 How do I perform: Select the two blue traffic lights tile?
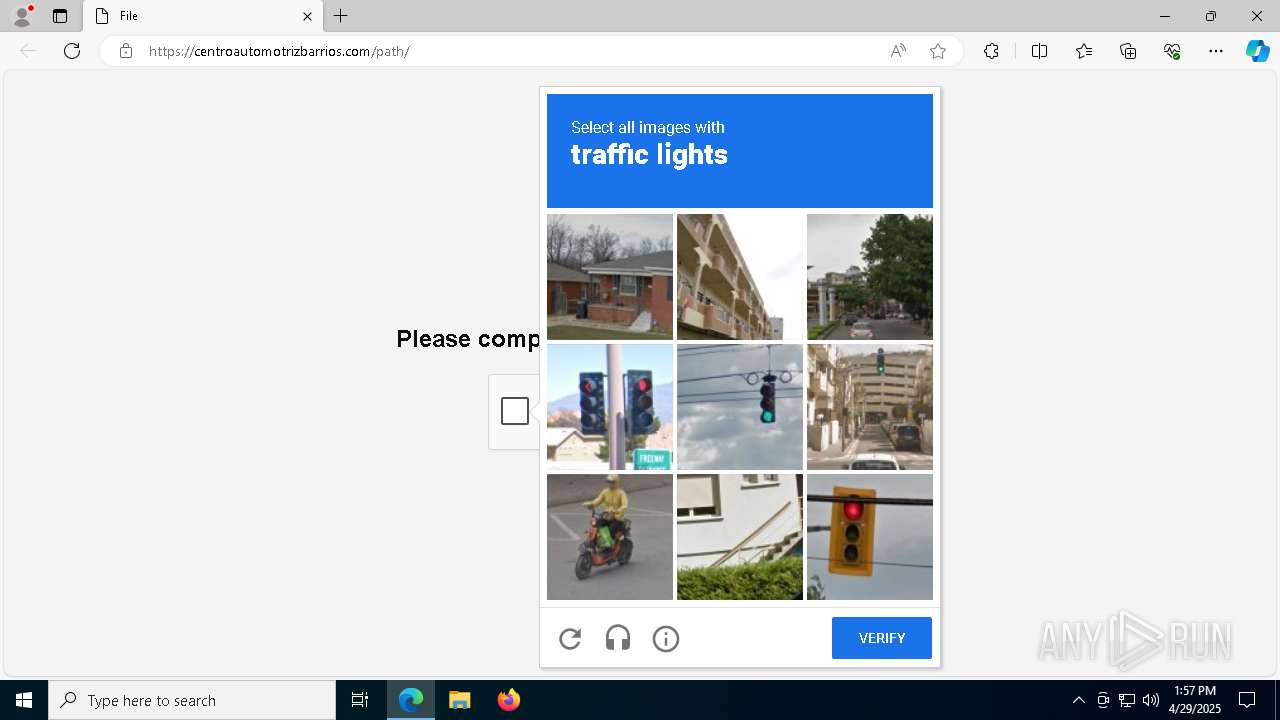click(610, 407)
